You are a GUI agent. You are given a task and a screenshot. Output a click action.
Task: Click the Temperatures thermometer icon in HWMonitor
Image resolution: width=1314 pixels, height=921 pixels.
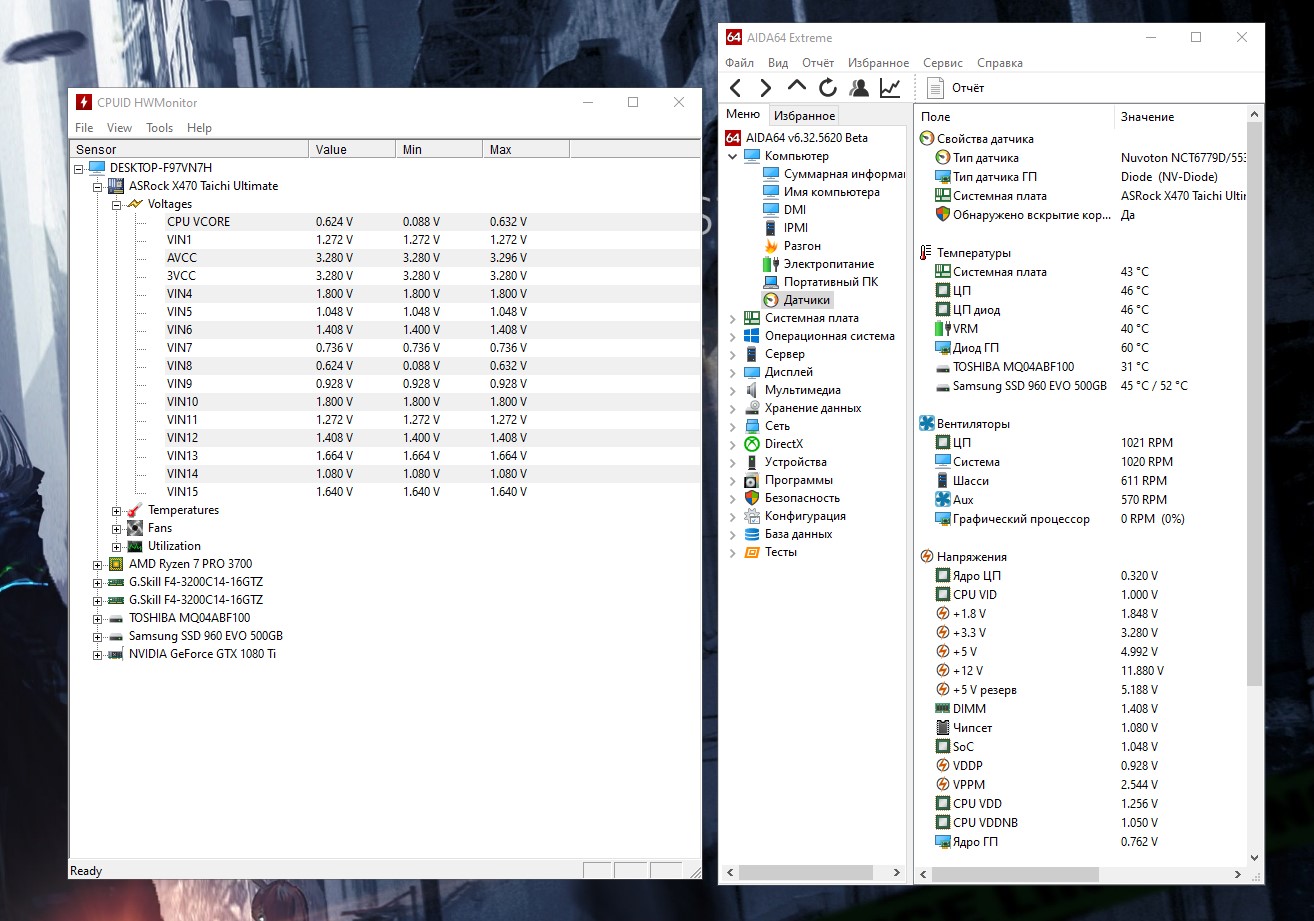[x=135, y=510]
